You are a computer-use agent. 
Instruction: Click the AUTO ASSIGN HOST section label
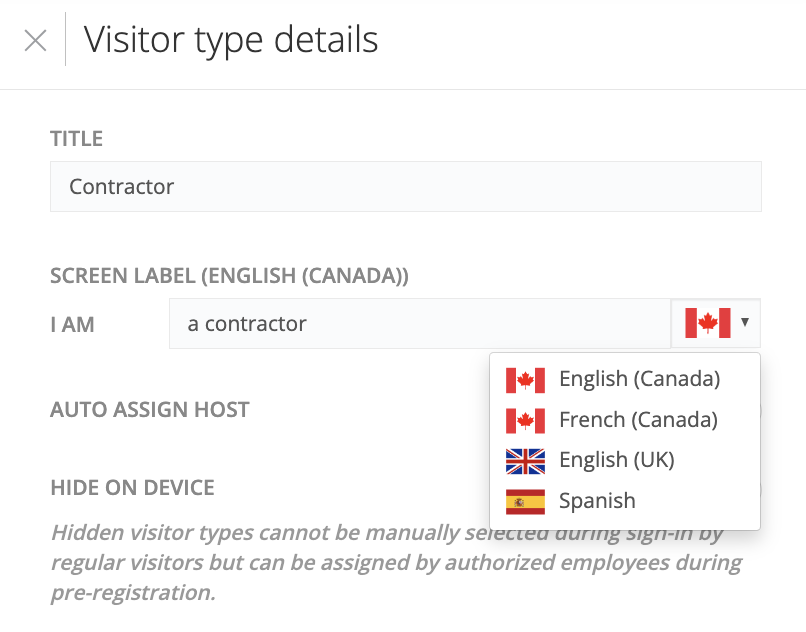point(149,410)
